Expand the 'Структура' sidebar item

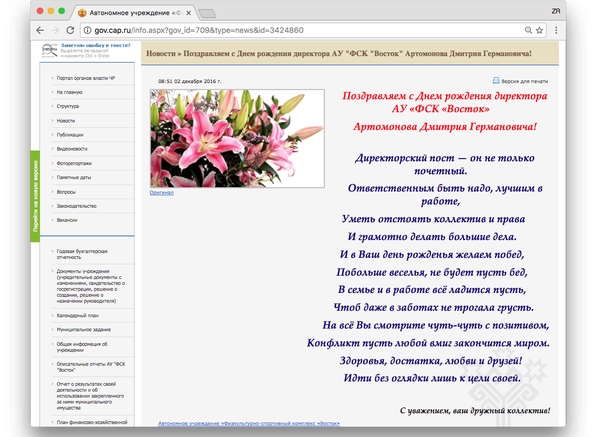[68, 105]
